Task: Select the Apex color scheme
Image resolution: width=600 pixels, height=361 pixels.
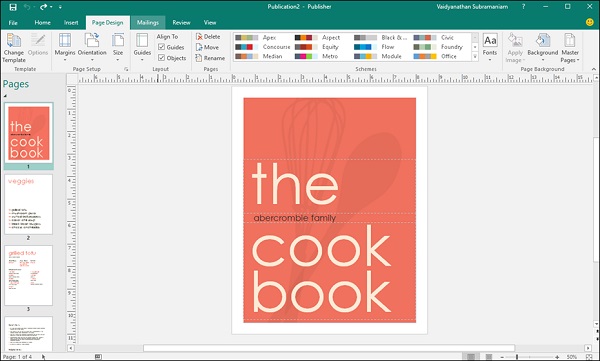Action: click(256, 38)
